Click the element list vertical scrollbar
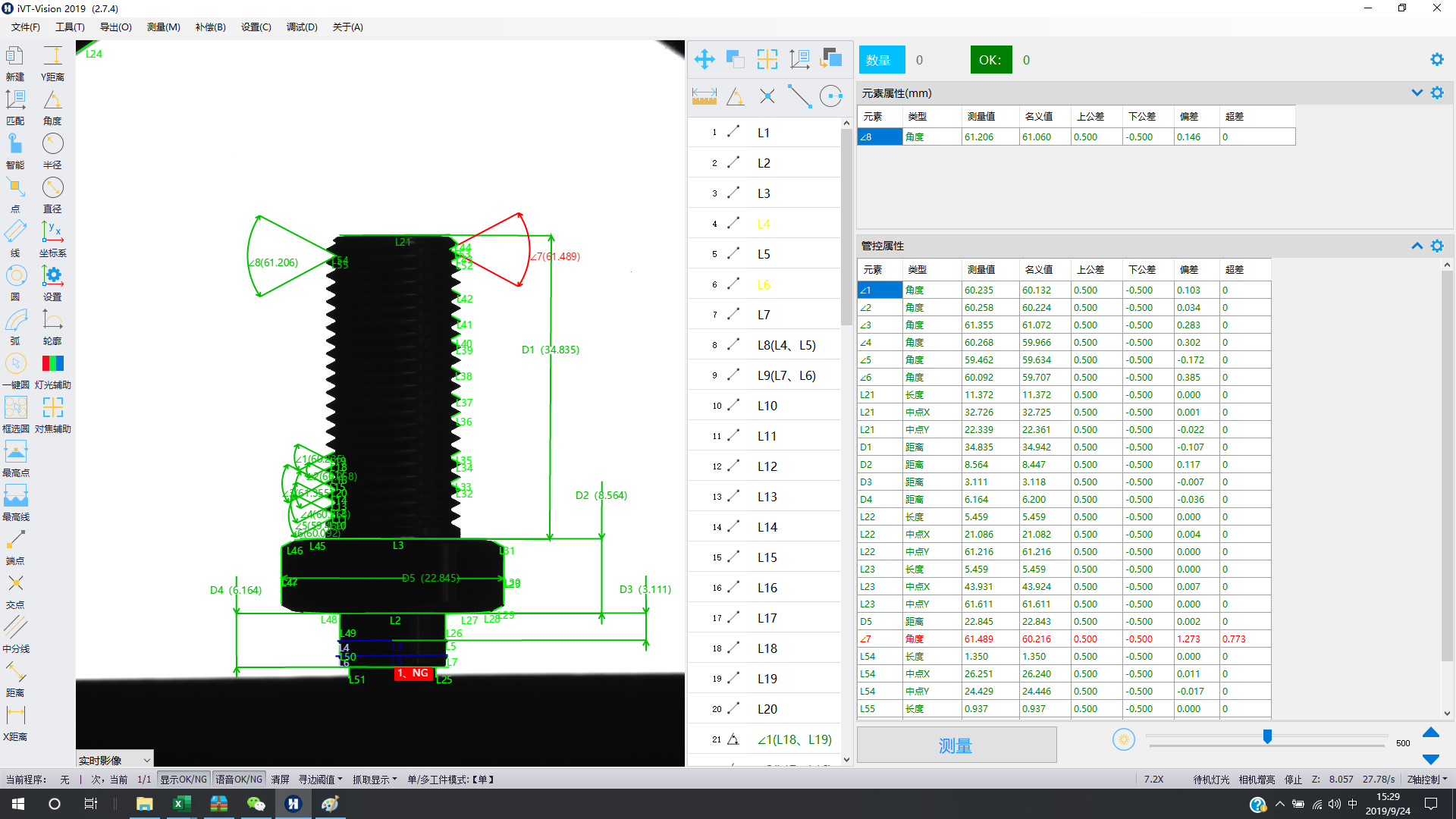Image resolution: width=1456 pixels, height=819 pixels. tap(846, 227)
